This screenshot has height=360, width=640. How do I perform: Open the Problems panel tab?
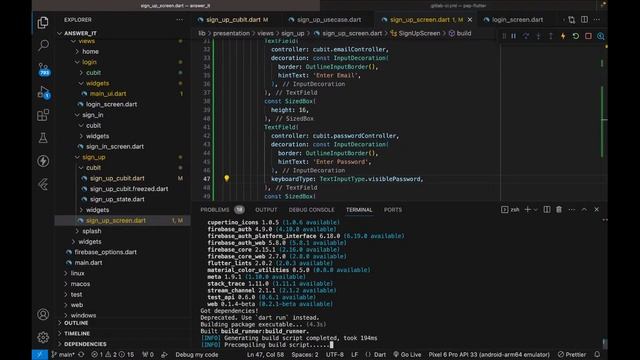215,210
